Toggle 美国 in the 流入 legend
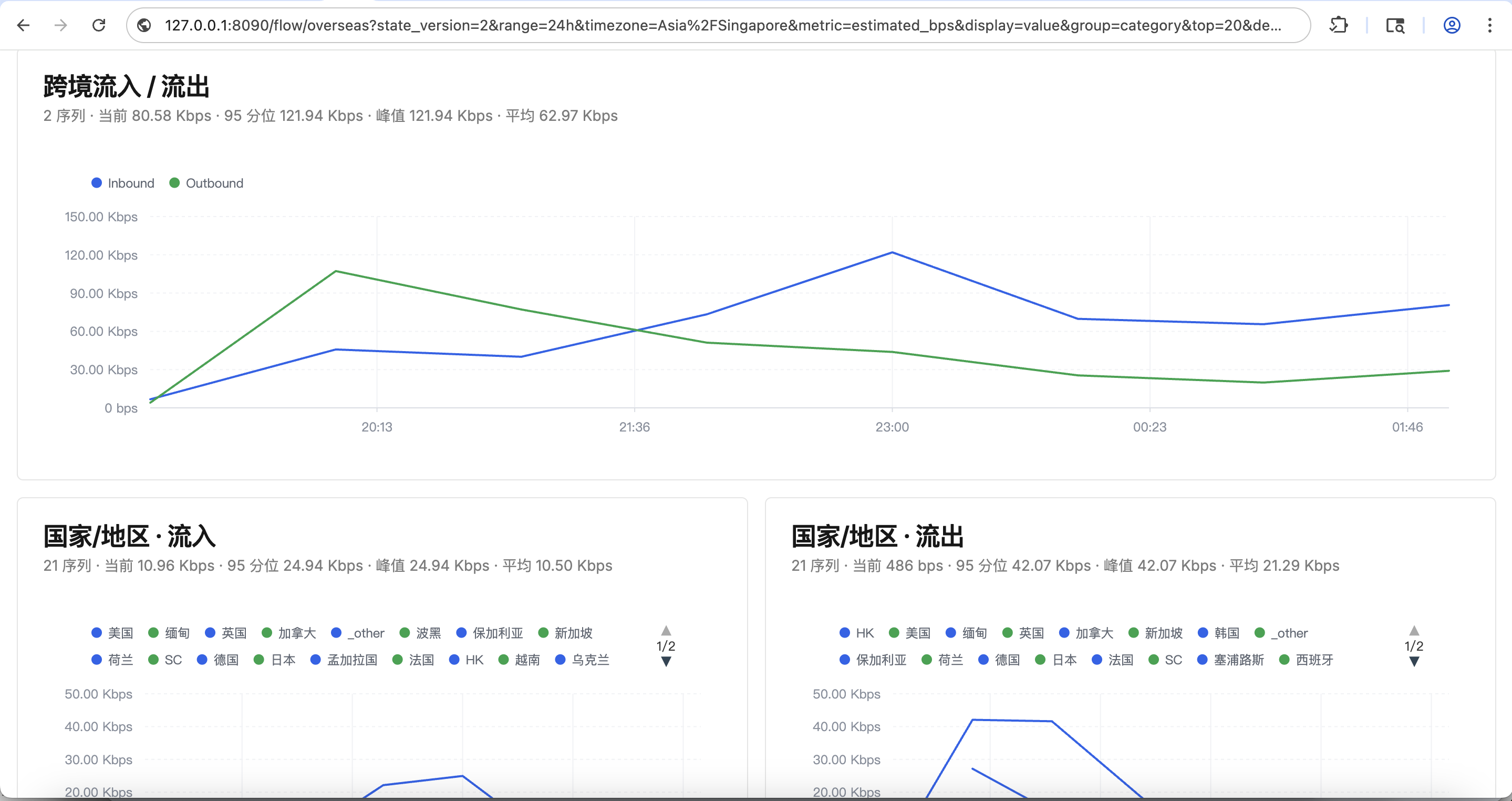 (x=113, y=633)
